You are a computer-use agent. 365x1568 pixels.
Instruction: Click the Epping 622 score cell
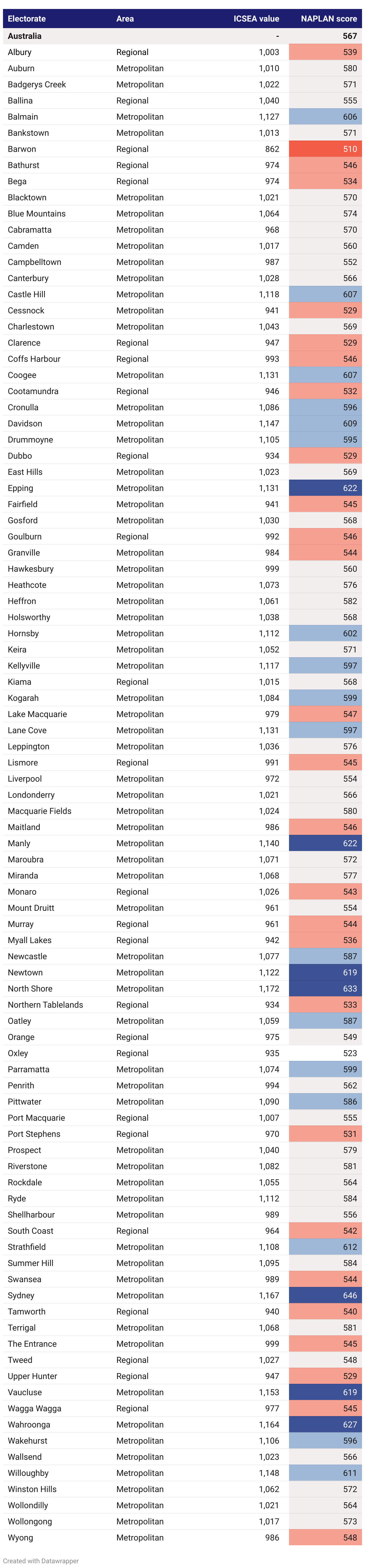[326, 488]
